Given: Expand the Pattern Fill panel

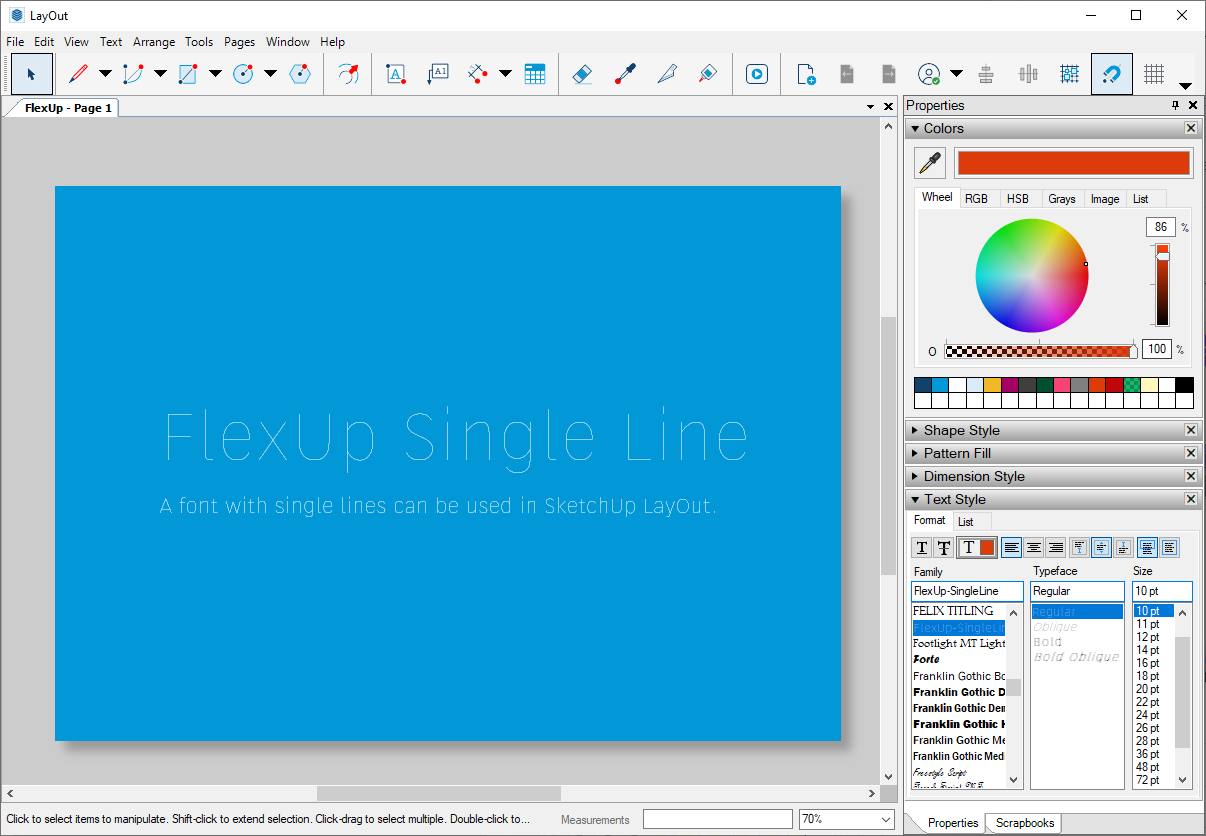Looking at the screenshot, I should [915, 454].
